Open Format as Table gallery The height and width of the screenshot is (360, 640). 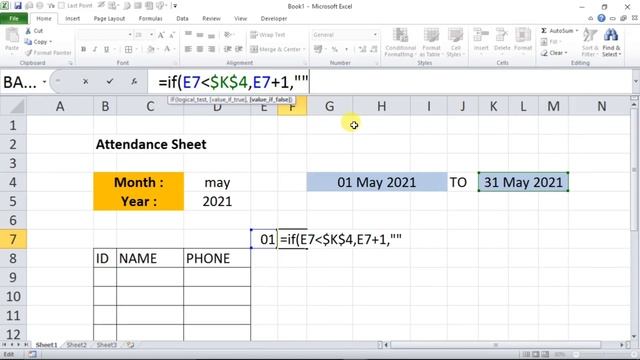[431, 42]
